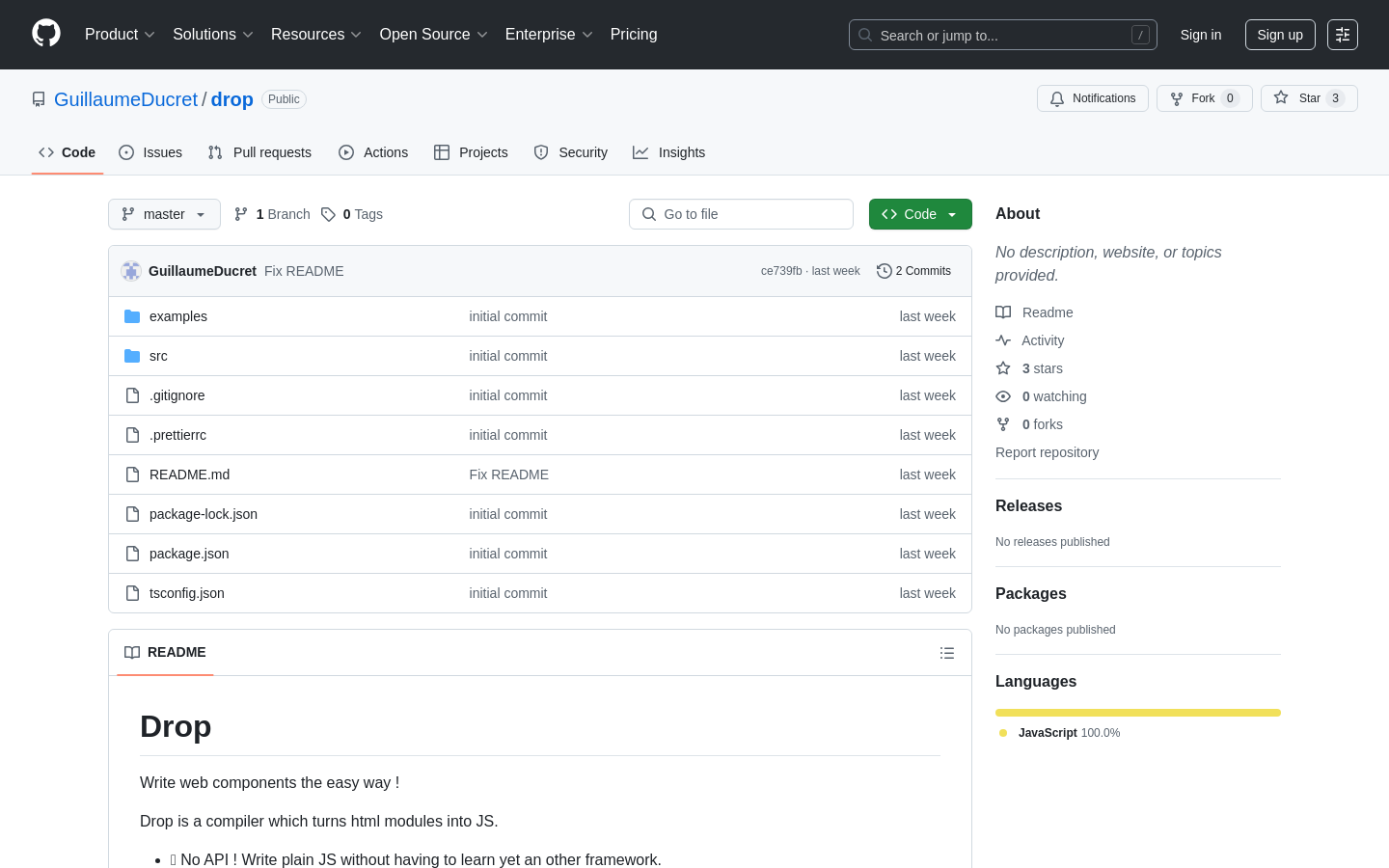1389x868 pixels.
Task: Open GuillaumeDucret owner link in title
Action: (x=125, y=99)
